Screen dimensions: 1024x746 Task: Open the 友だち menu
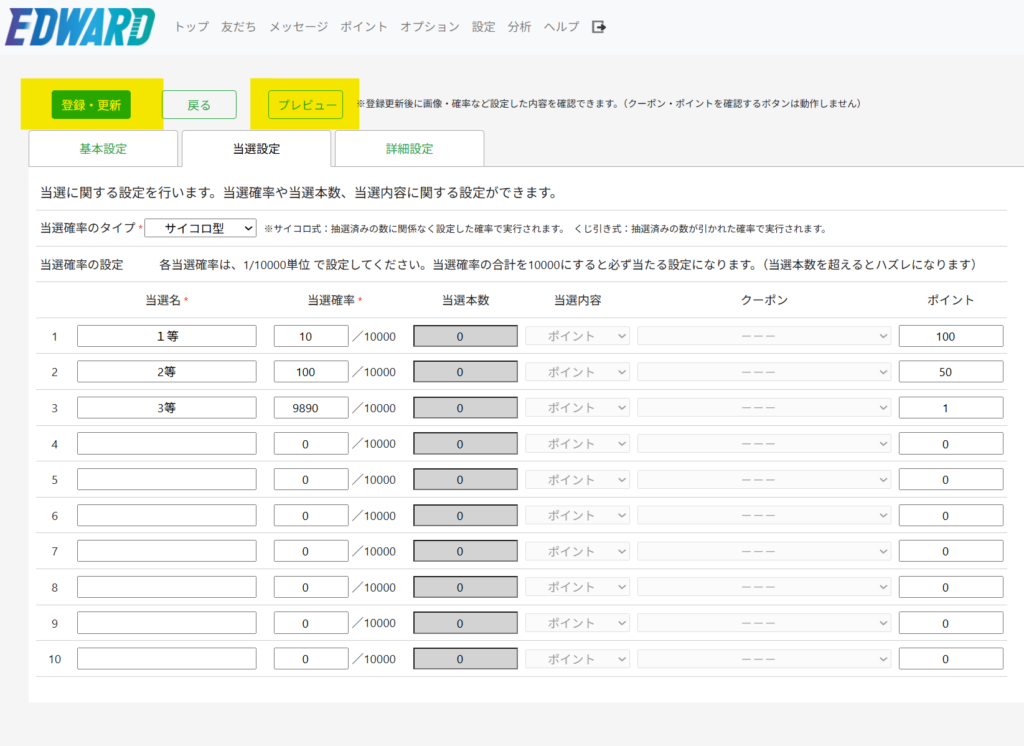click(238, 27)
